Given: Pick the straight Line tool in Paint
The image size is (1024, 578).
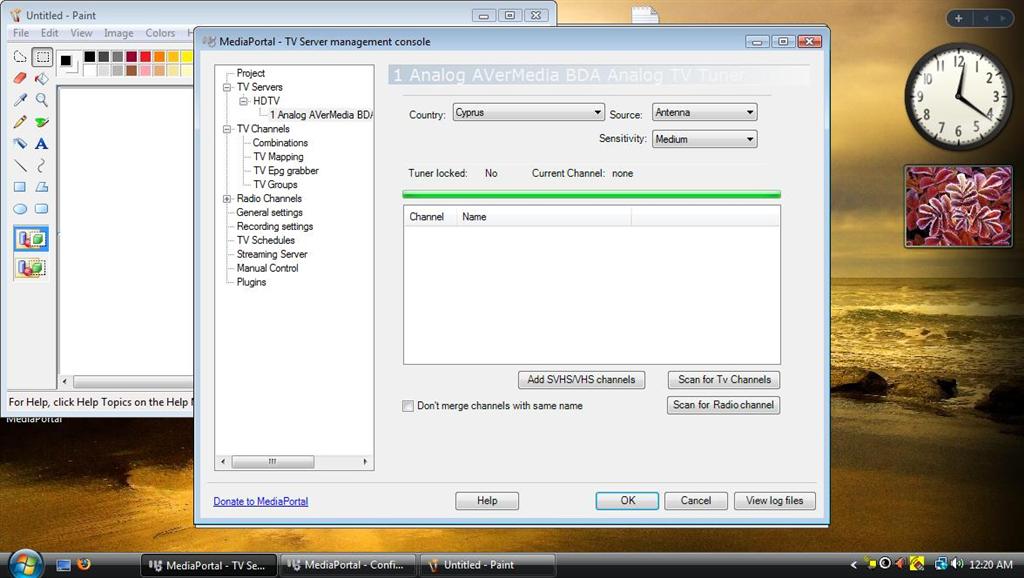Looking at the screenshot, I should coord(20,165).
